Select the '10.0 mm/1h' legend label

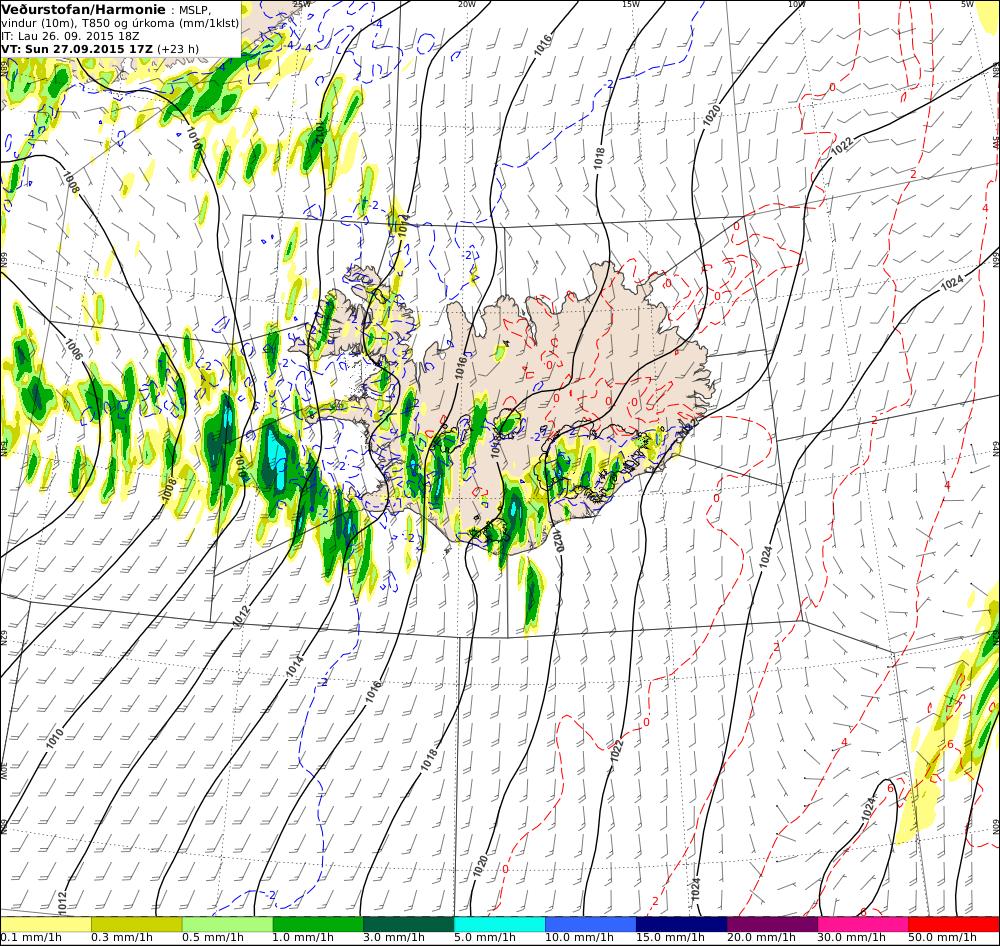tap(579, 938)
